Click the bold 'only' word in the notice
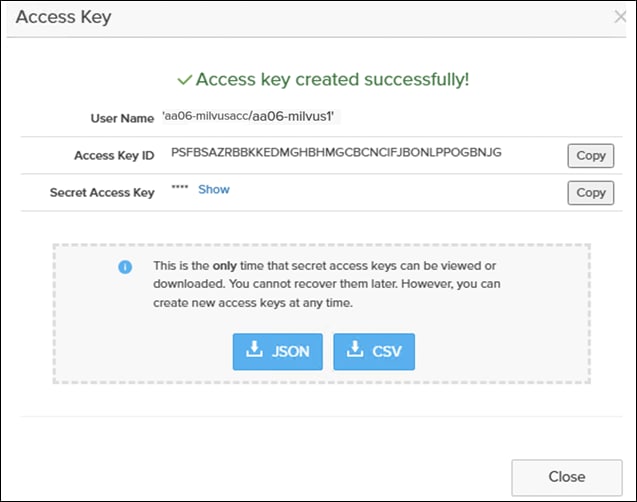 (225, 266)
